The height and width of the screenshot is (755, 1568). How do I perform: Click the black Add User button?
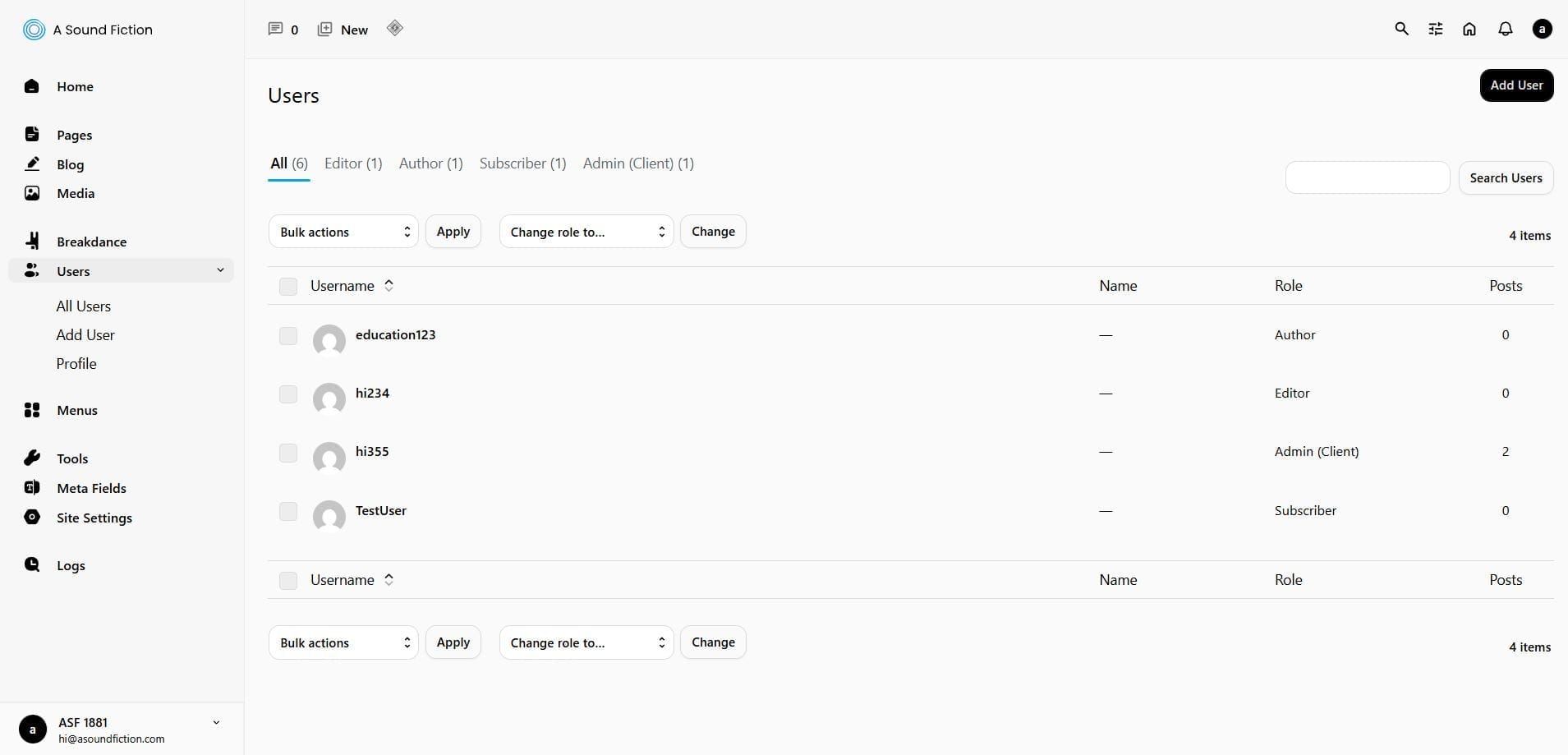click(1515, 85)
